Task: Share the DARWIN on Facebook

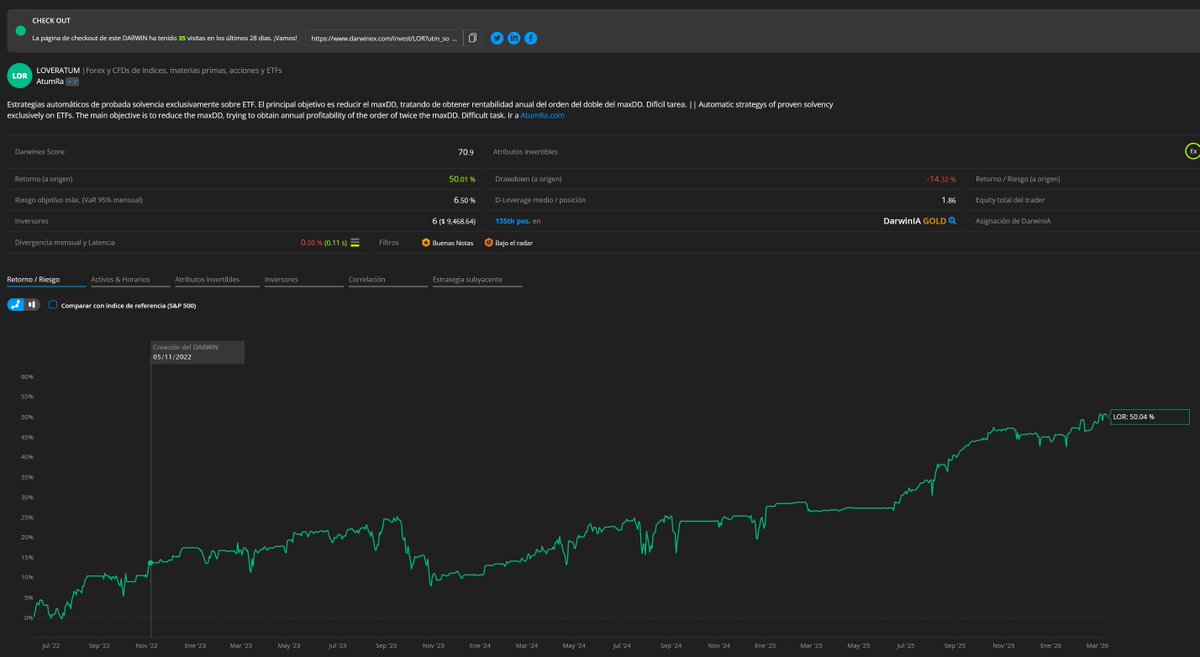Action: [x=531, y=38]
